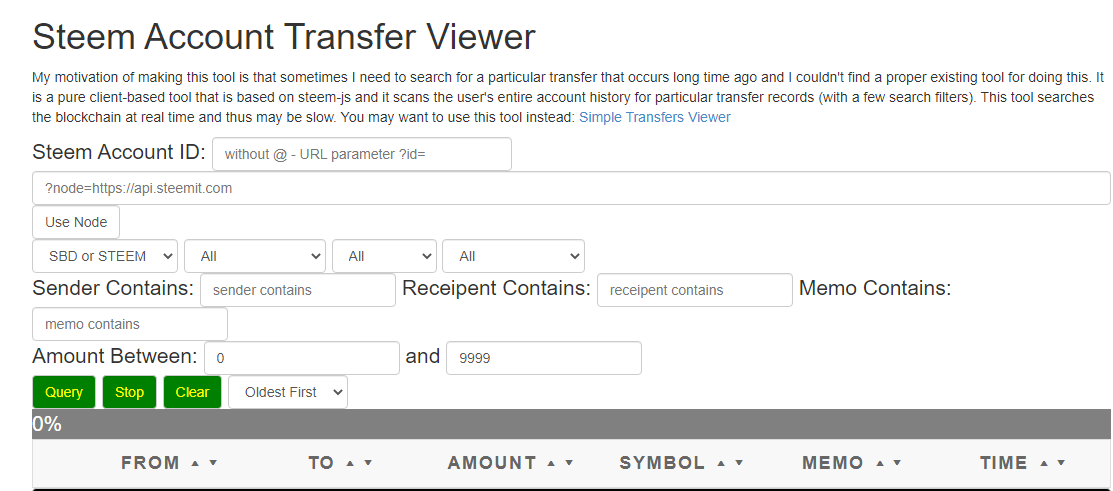Expand the last All dropdown in the filter row
This screenshot has height=491, width=1113.
[x=513, y=256]
